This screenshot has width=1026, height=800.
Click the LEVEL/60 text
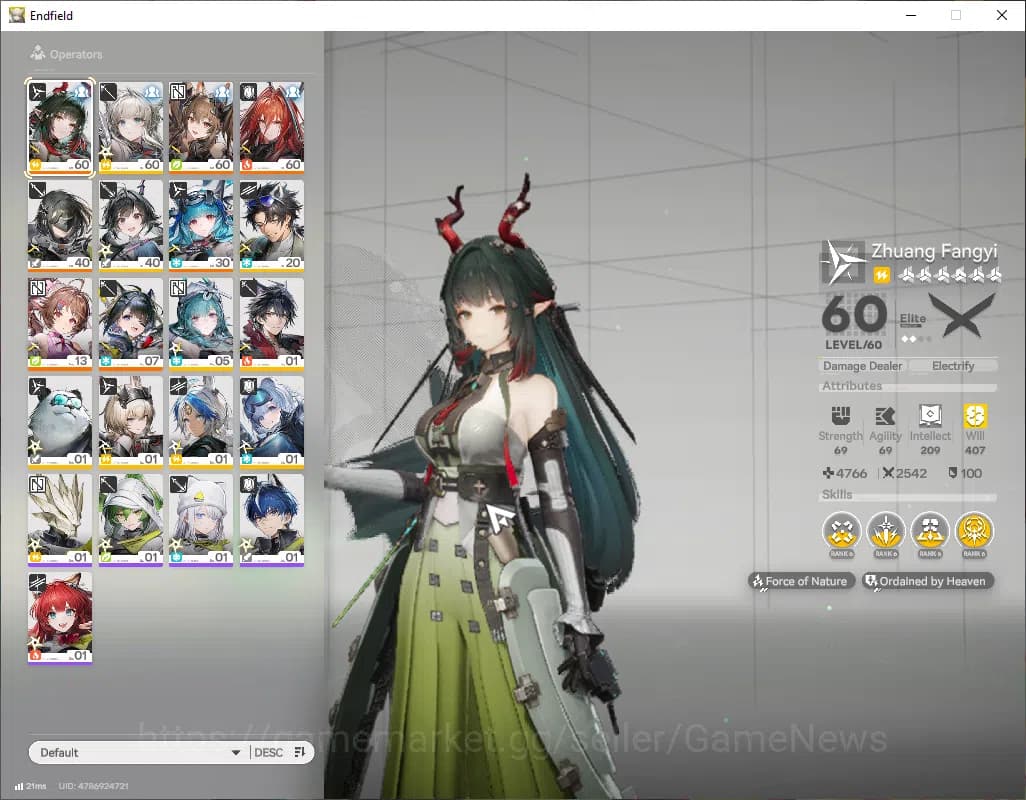(853, 345)
